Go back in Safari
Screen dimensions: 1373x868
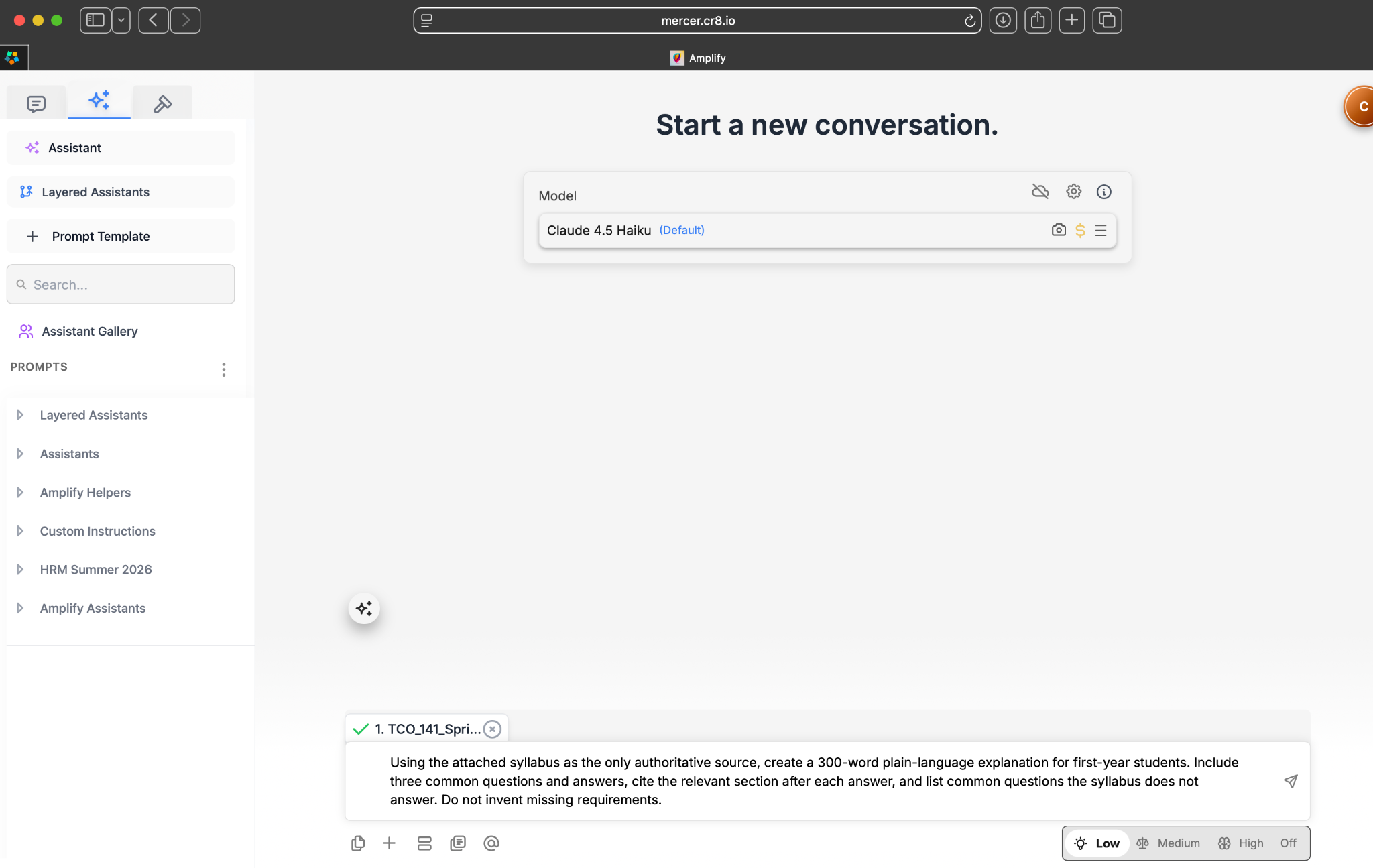[x=154, y=20]
